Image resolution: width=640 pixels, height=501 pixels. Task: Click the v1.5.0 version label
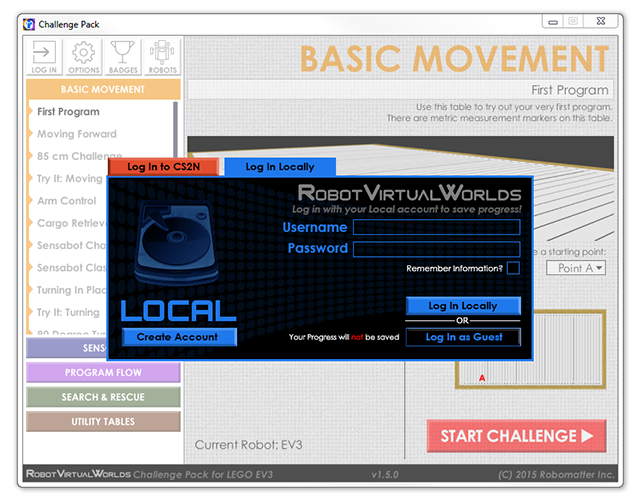(384, 474)
